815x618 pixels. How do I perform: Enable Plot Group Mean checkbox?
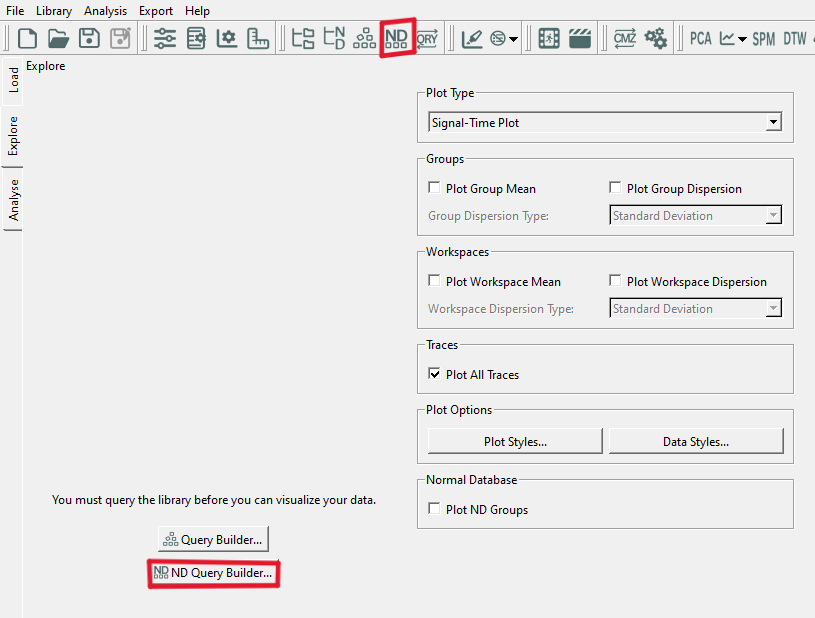(x=434, y=188)
